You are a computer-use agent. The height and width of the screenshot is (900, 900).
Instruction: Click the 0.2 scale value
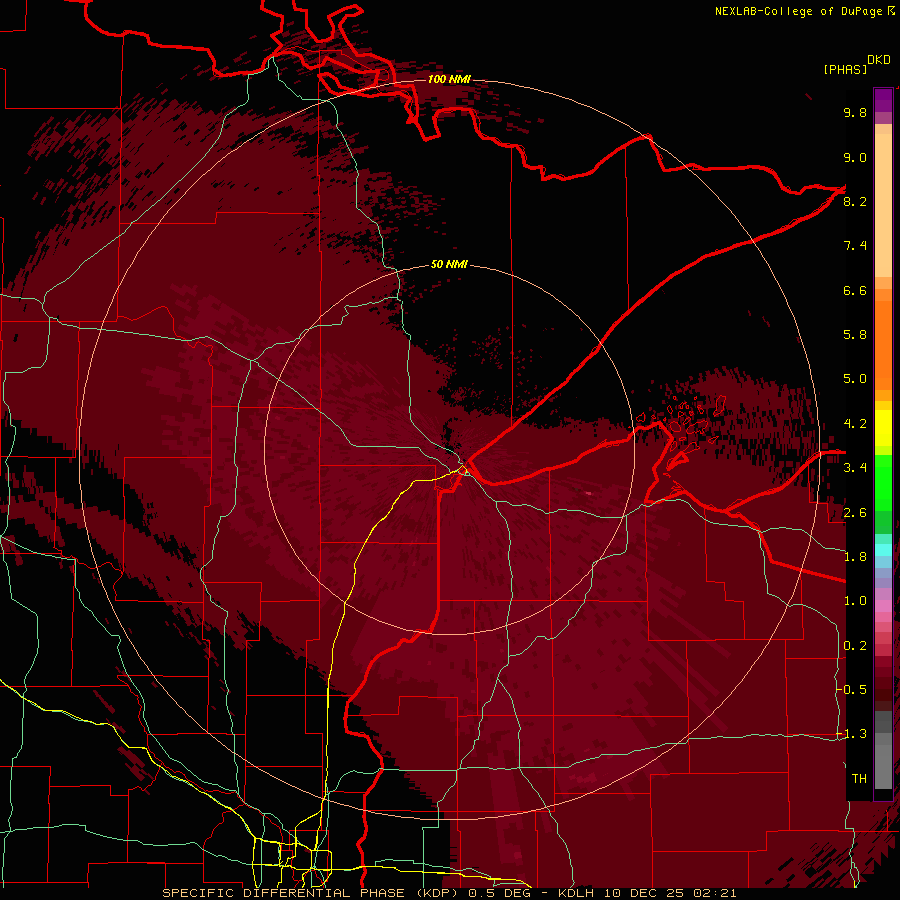(855, 646)
